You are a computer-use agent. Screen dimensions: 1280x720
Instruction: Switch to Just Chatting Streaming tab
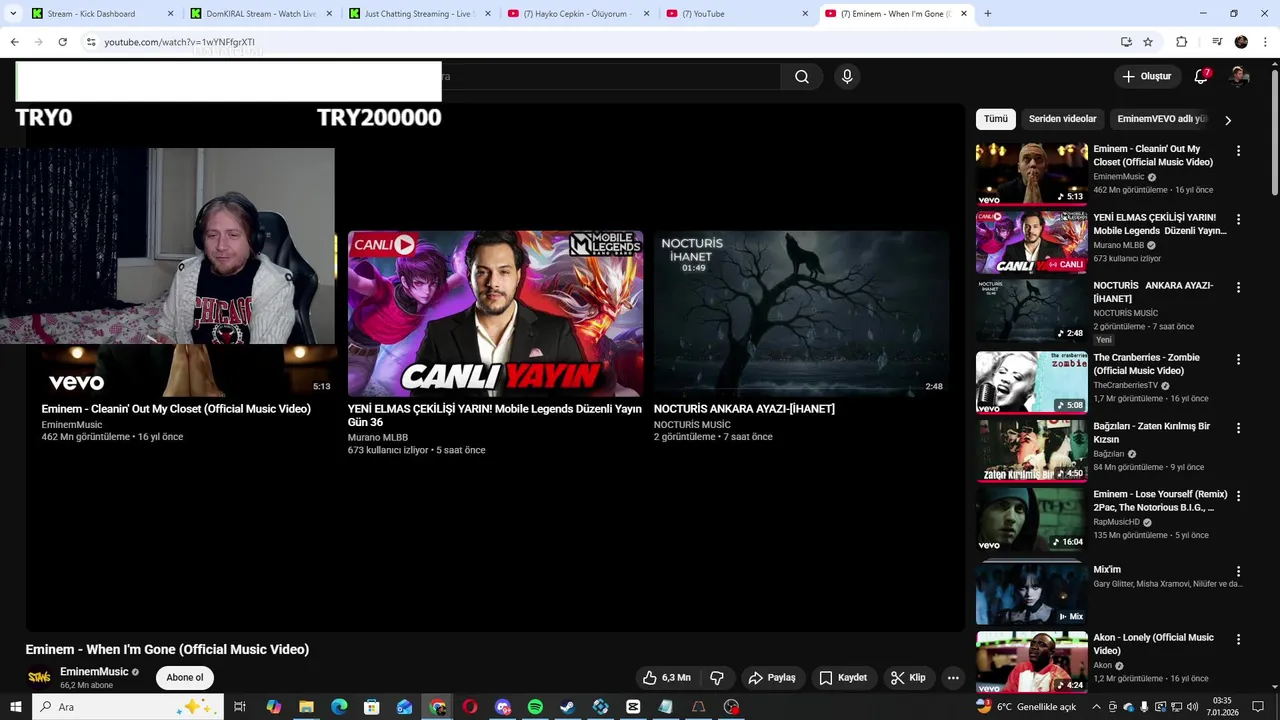420,14
